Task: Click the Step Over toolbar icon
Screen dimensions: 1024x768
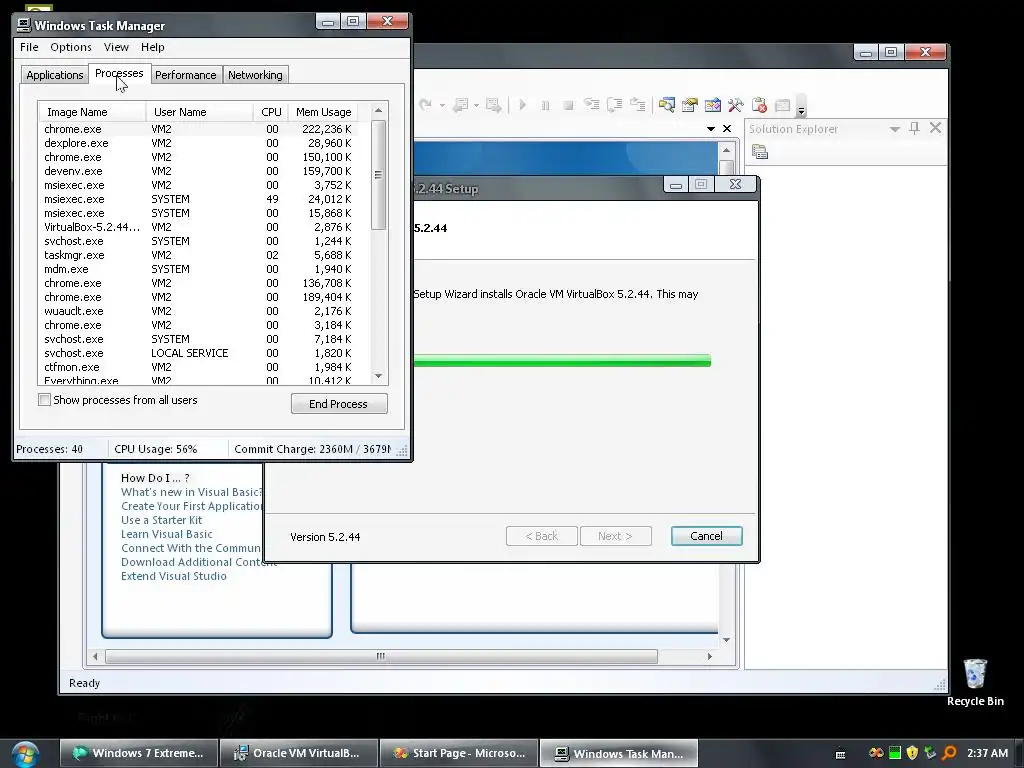Action: coord(615,104)
